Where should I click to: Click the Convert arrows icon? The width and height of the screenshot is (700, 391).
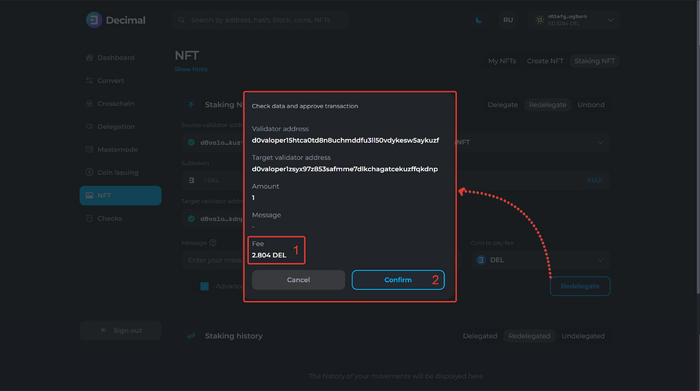89,80
